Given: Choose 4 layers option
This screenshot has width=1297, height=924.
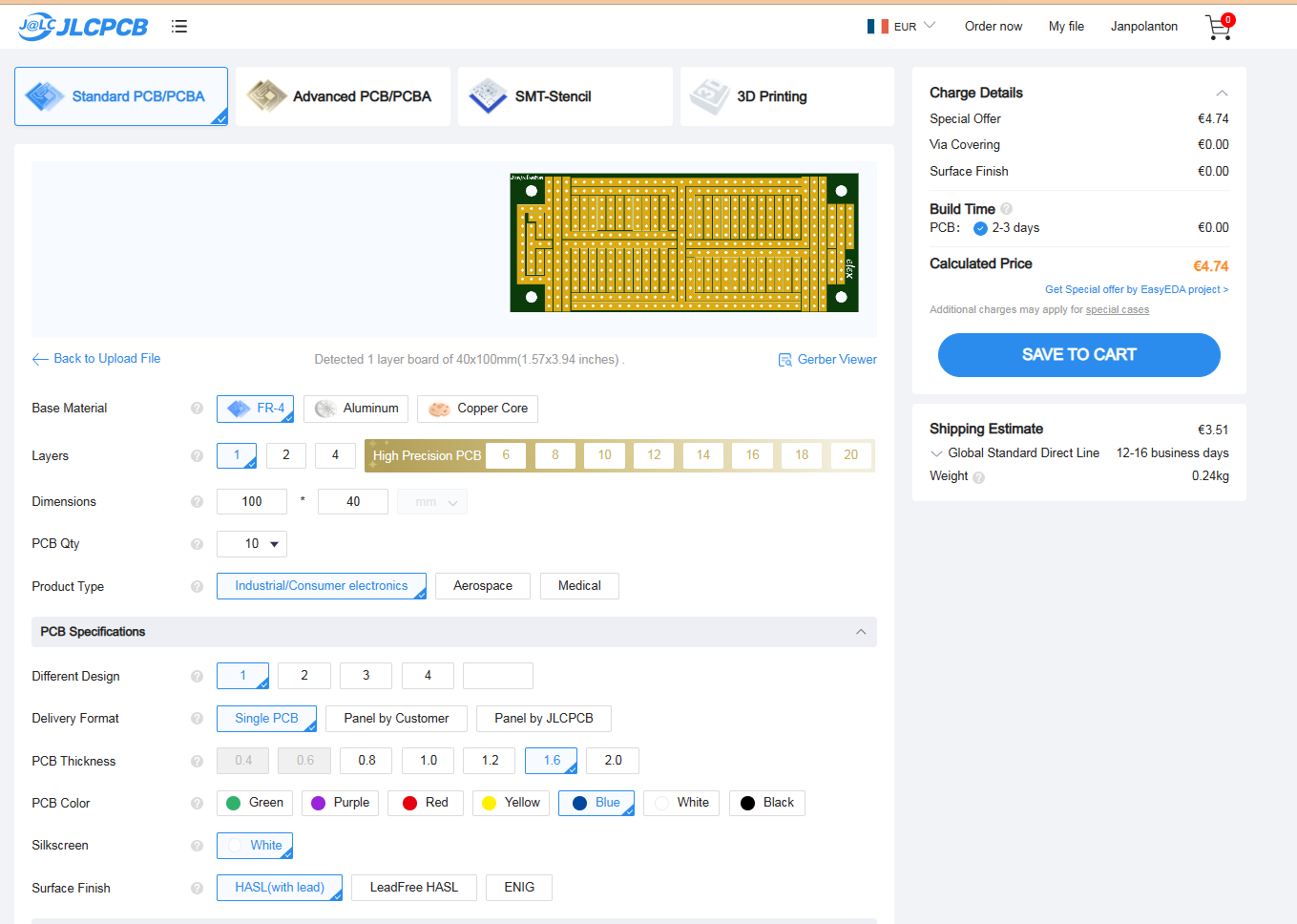Looking at the screenshot, I should [335, 455].
